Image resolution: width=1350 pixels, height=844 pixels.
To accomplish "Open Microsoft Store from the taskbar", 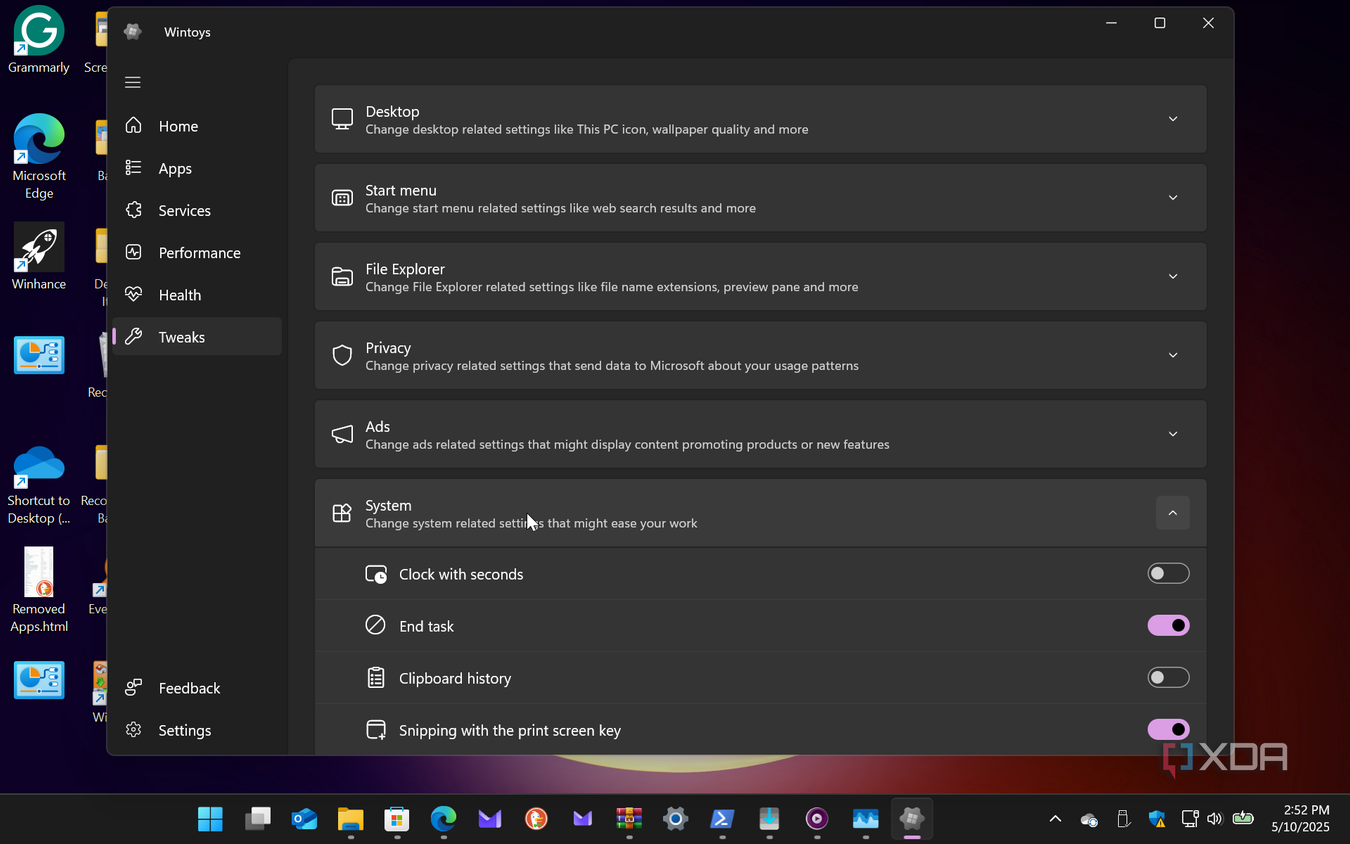I will tap(397, 819).
